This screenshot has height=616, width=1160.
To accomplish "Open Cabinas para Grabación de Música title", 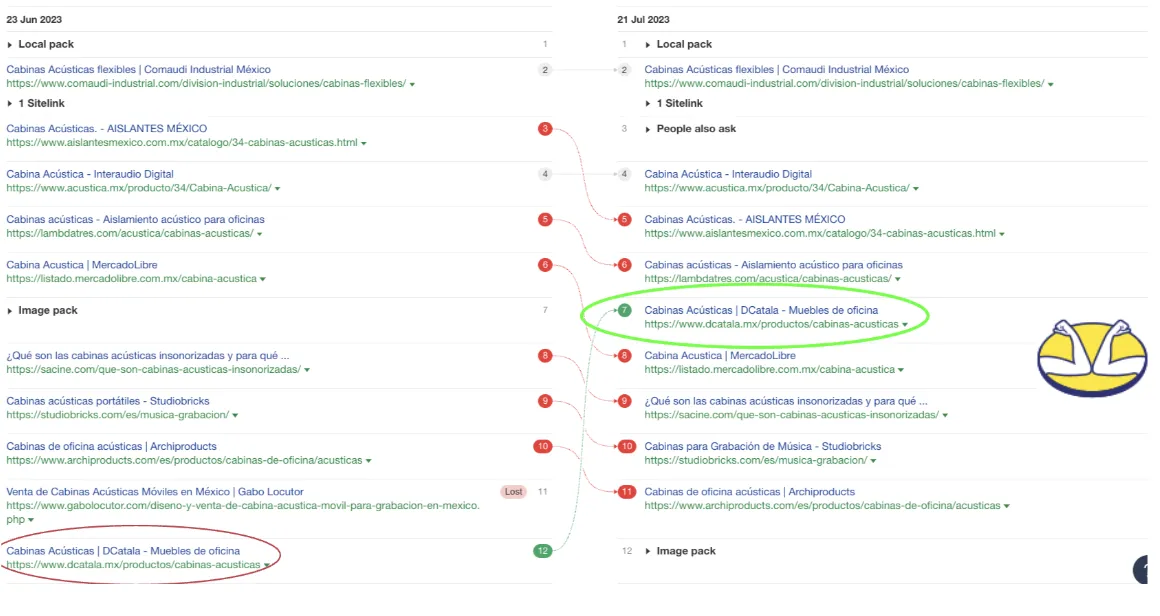I will (763, 447).
